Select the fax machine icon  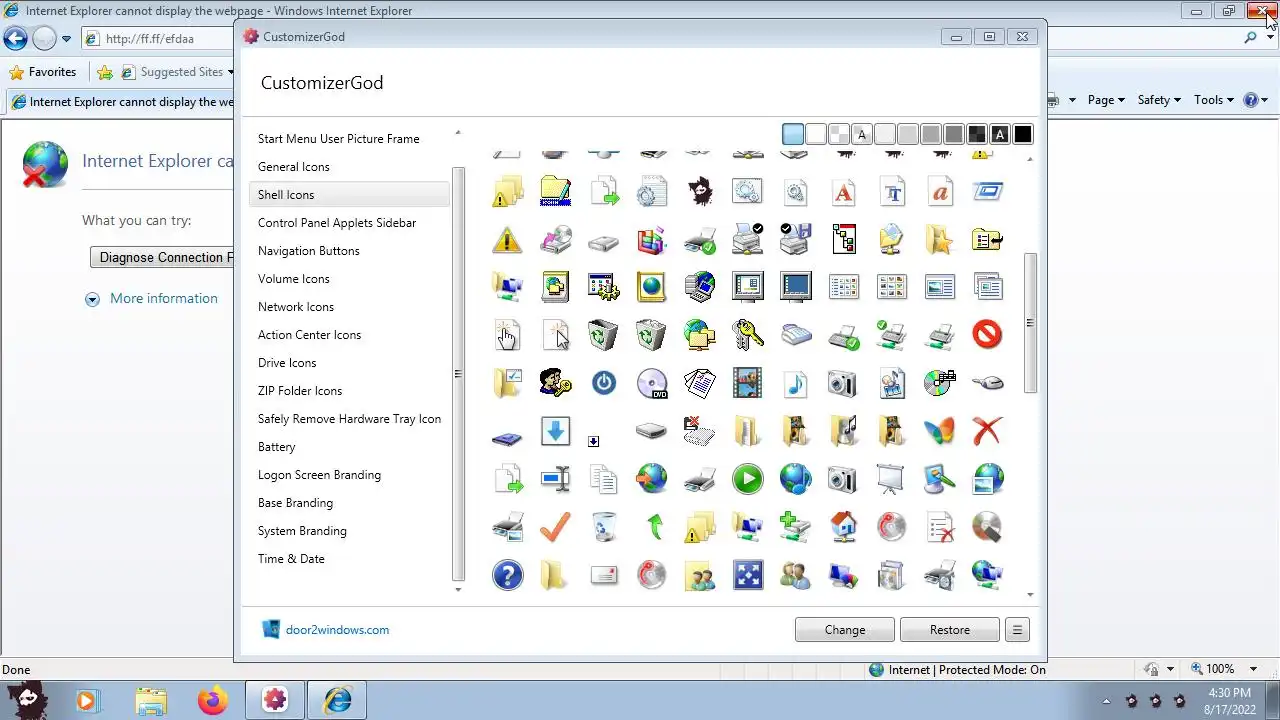tap(795, 335)
